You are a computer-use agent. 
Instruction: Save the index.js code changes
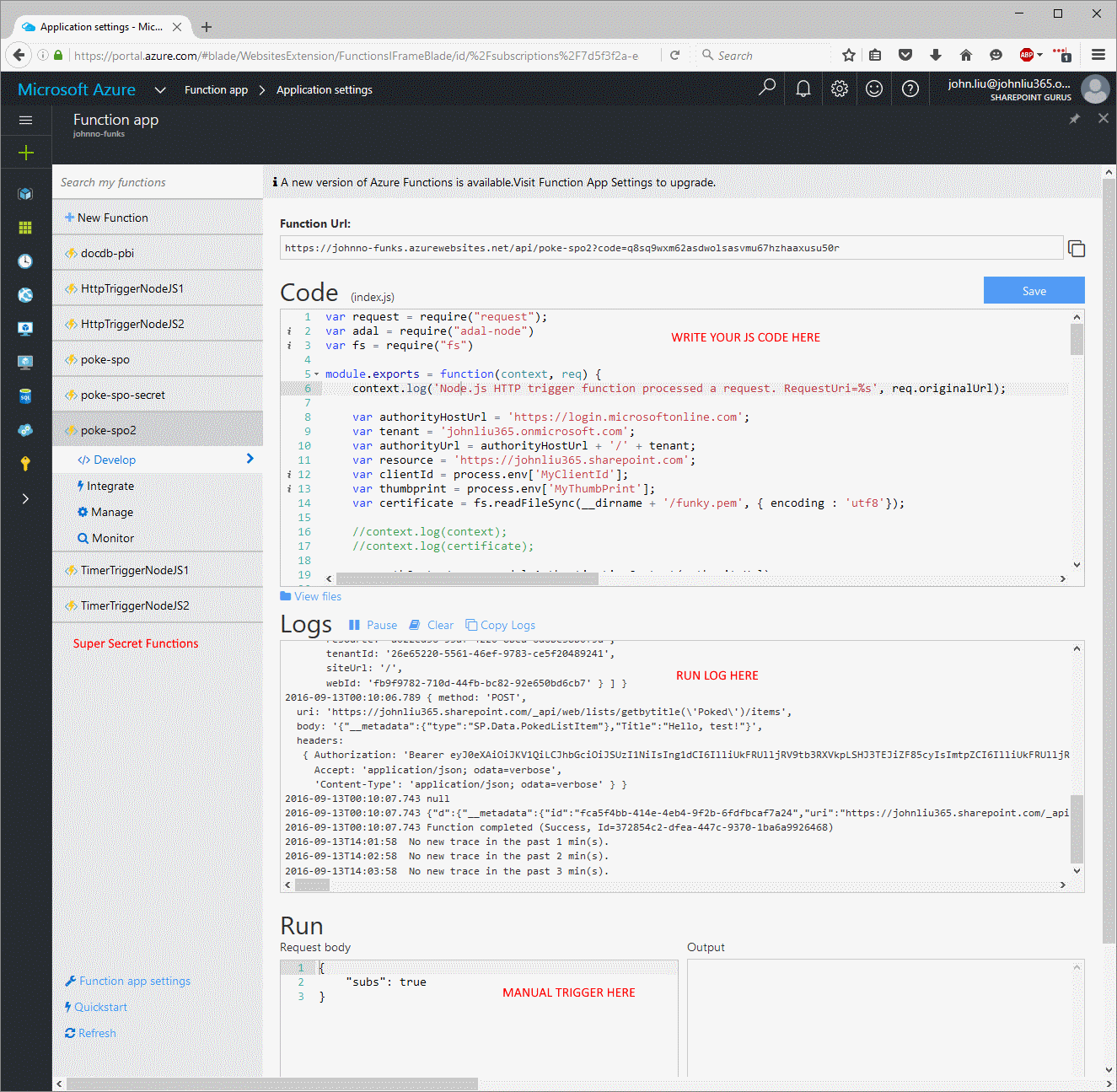coord(1034,290)
